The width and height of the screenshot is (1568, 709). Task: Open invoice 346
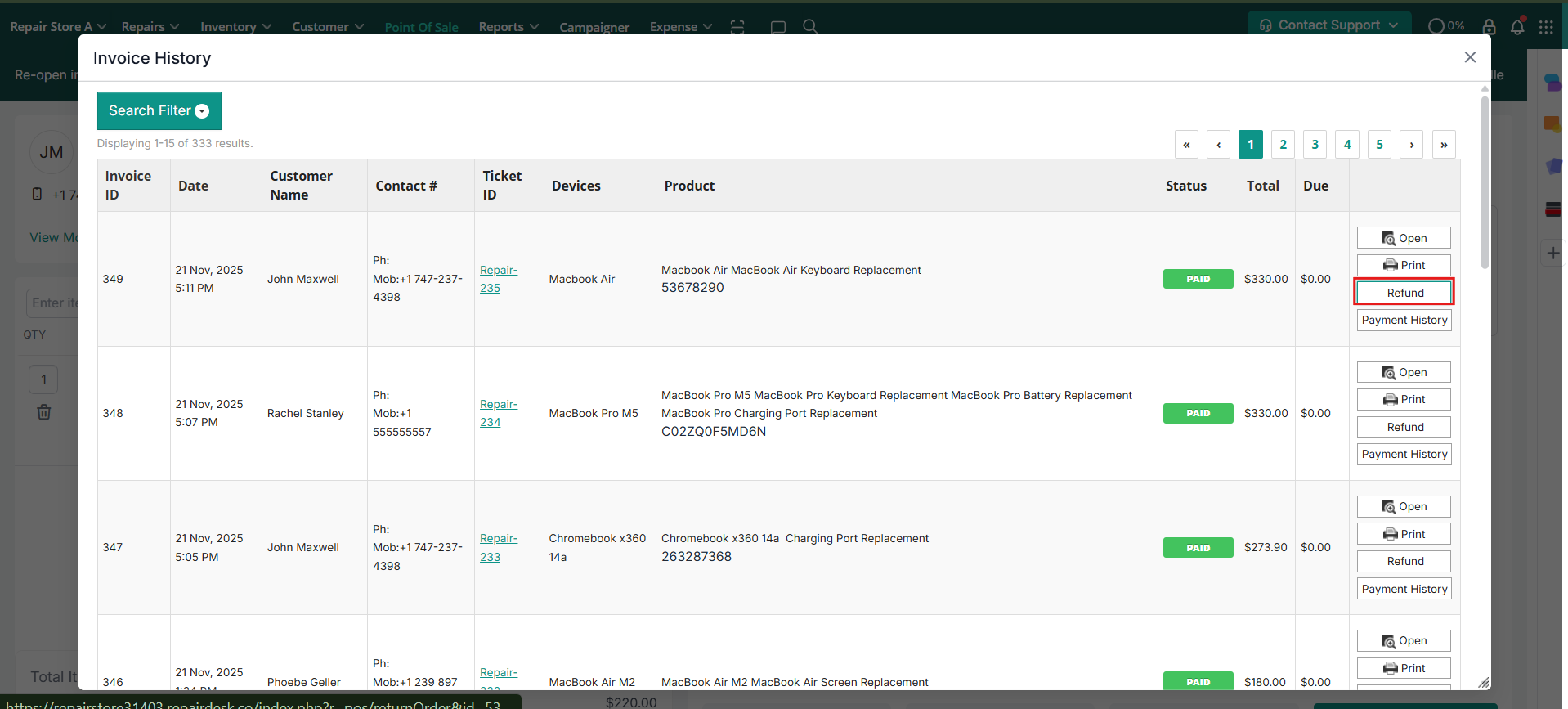pos(1404,640)
